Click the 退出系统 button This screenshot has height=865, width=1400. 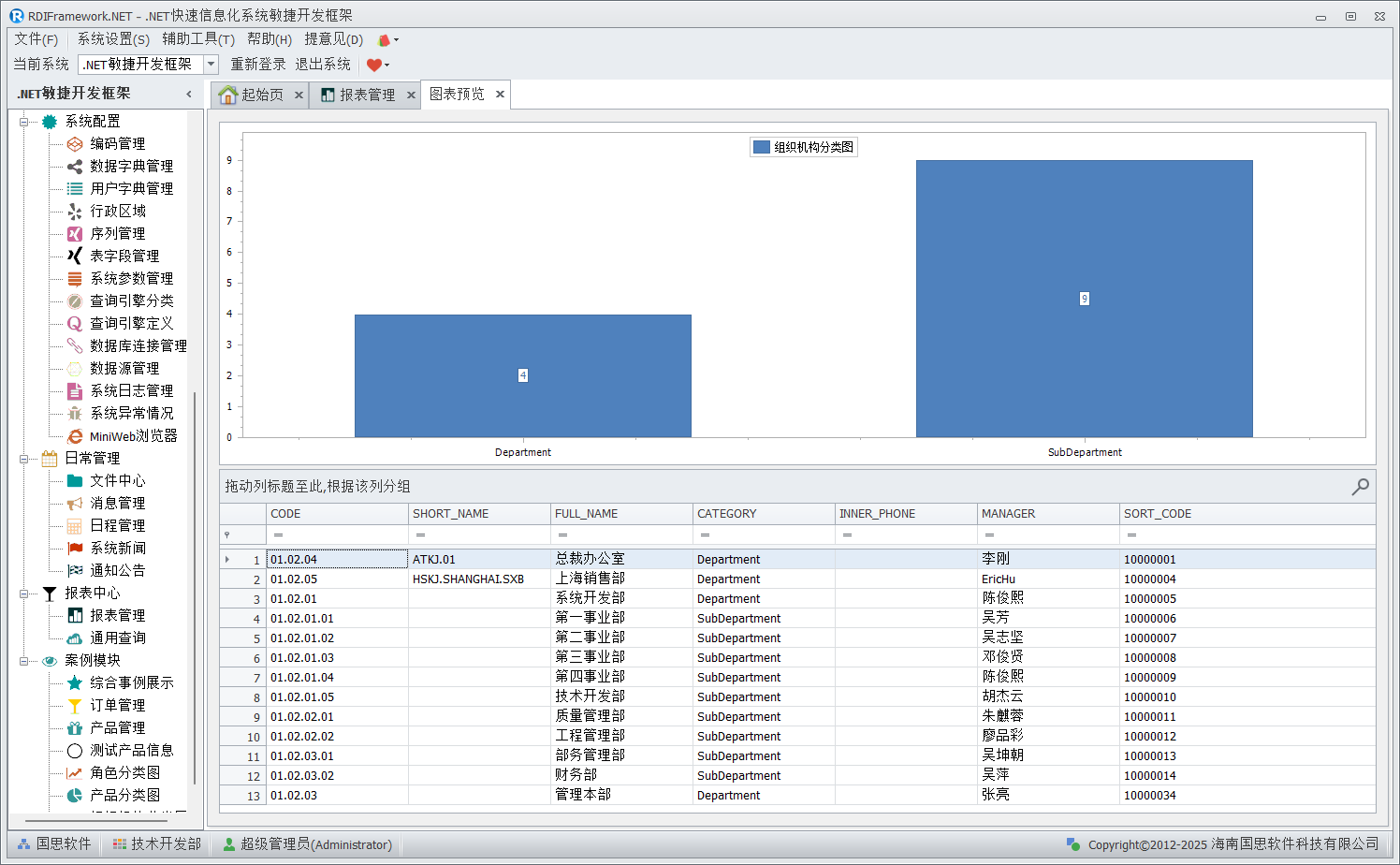323,65
